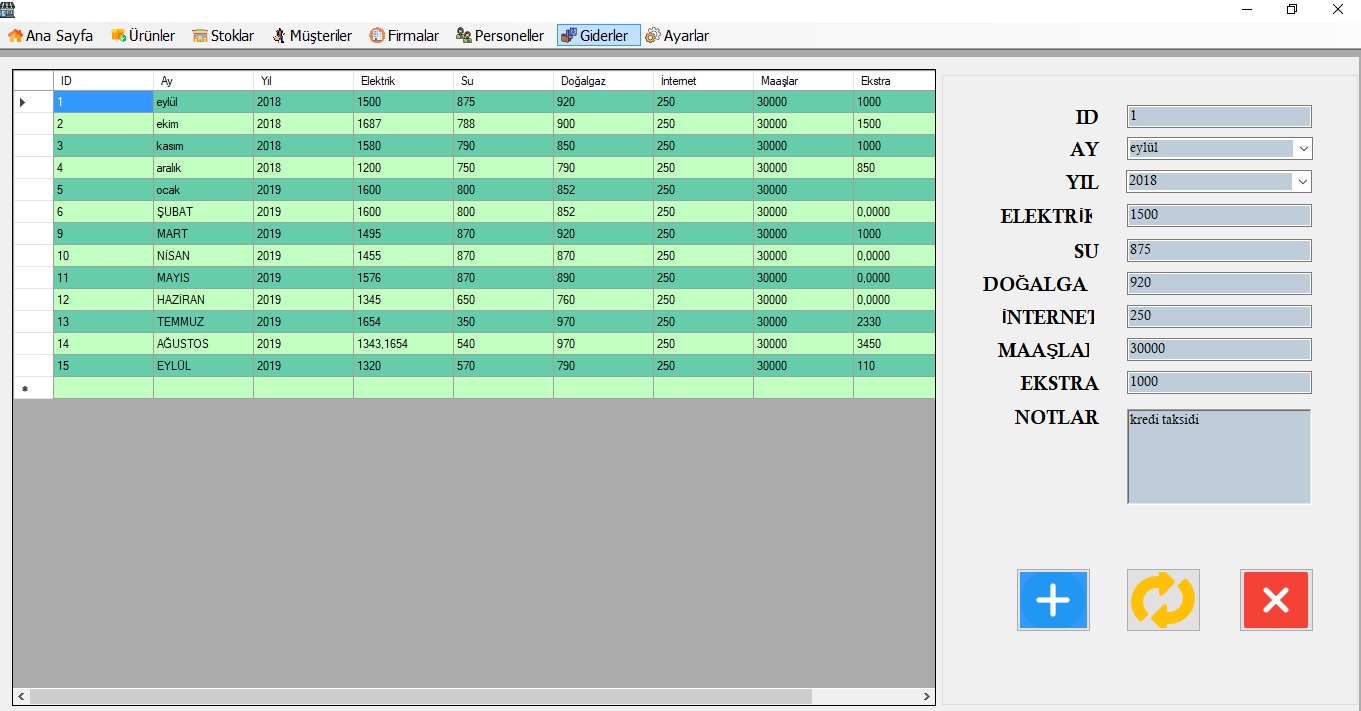
Task: Click the grid's horizontal scrollbar thumb
Action: 421,696
